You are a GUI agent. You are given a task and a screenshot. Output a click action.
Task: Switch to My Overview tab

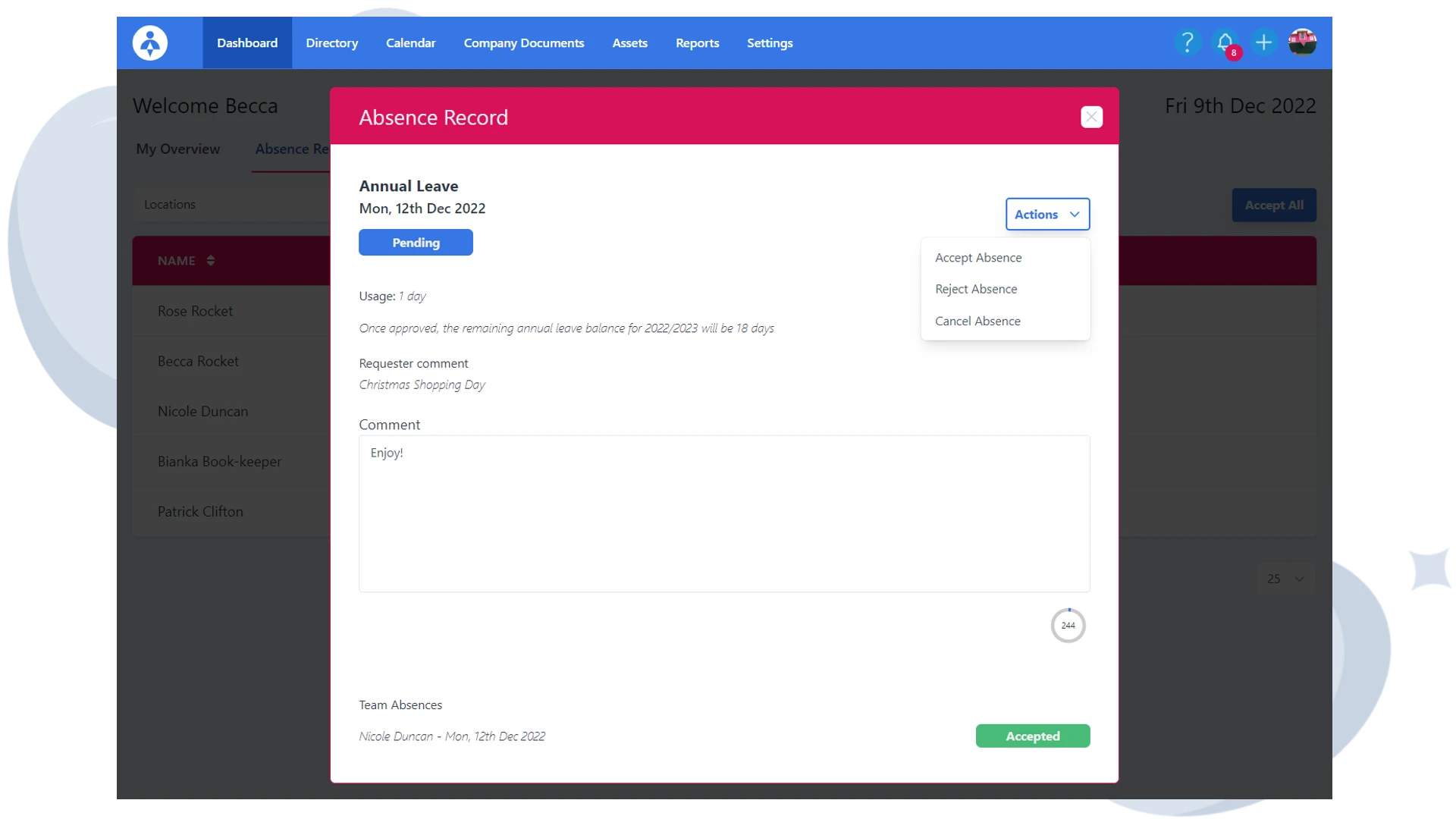point(178,148)
